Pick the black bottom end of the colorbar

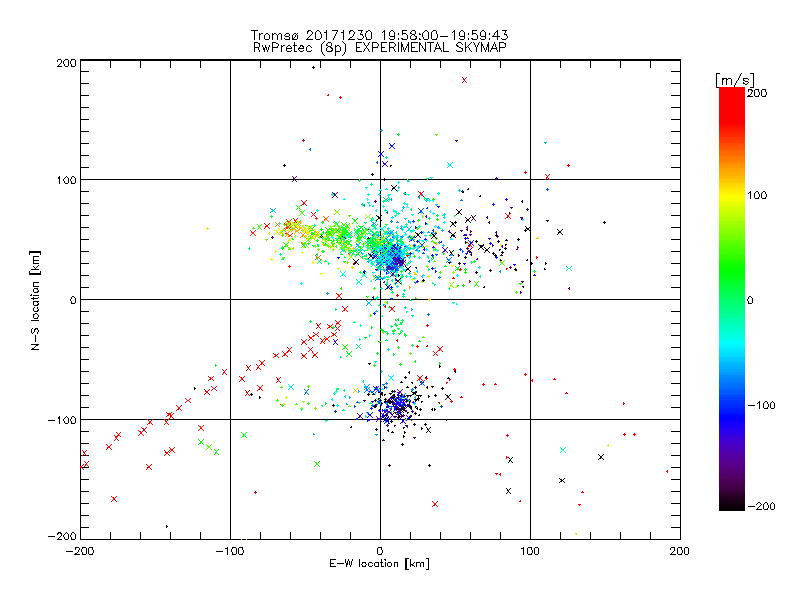pyautogui.click(x=732, y=503)
